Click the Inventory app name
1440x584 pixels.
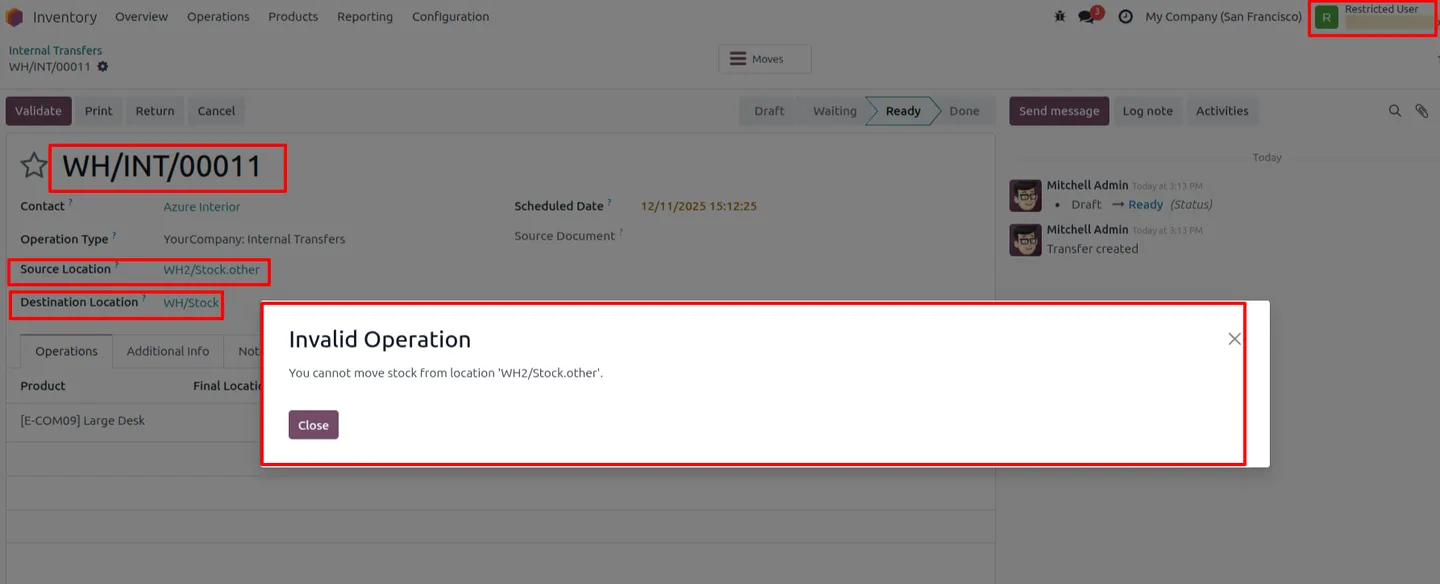click(65, 17)
